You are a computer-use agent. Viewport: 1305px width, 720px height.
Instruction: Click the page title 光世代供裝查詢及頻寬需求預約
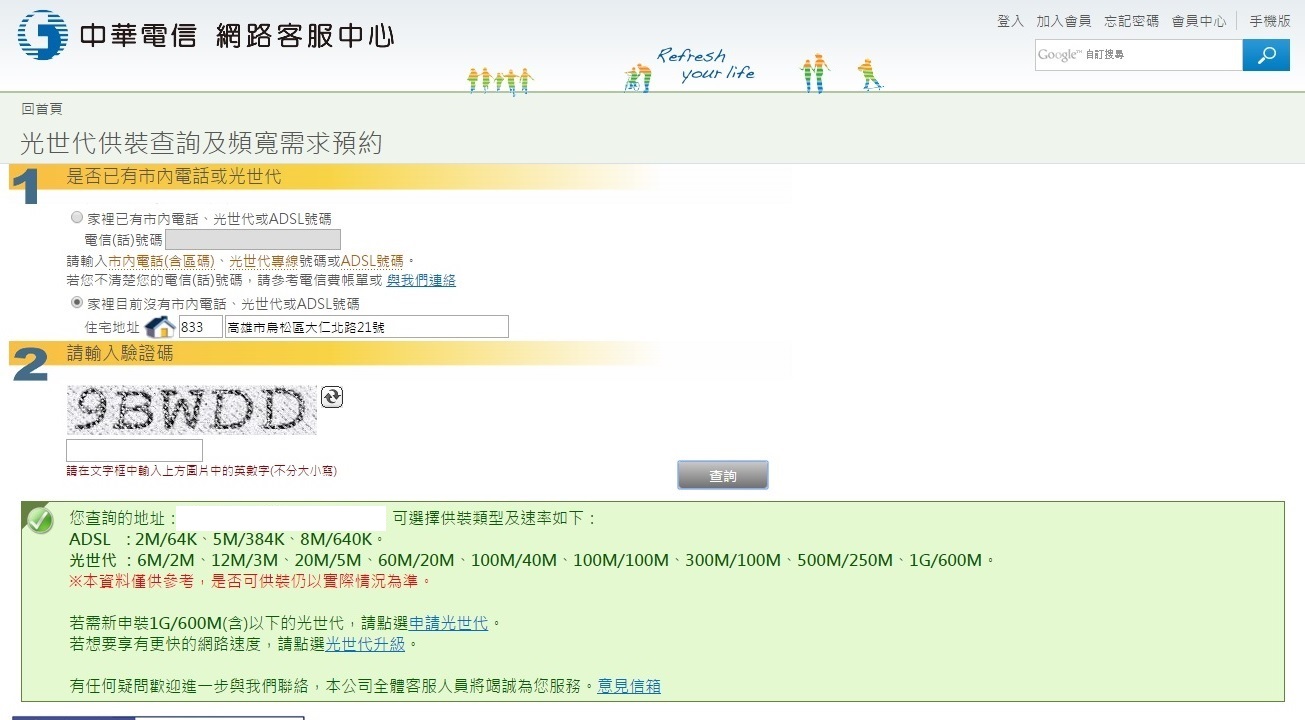tap(202, 143)
